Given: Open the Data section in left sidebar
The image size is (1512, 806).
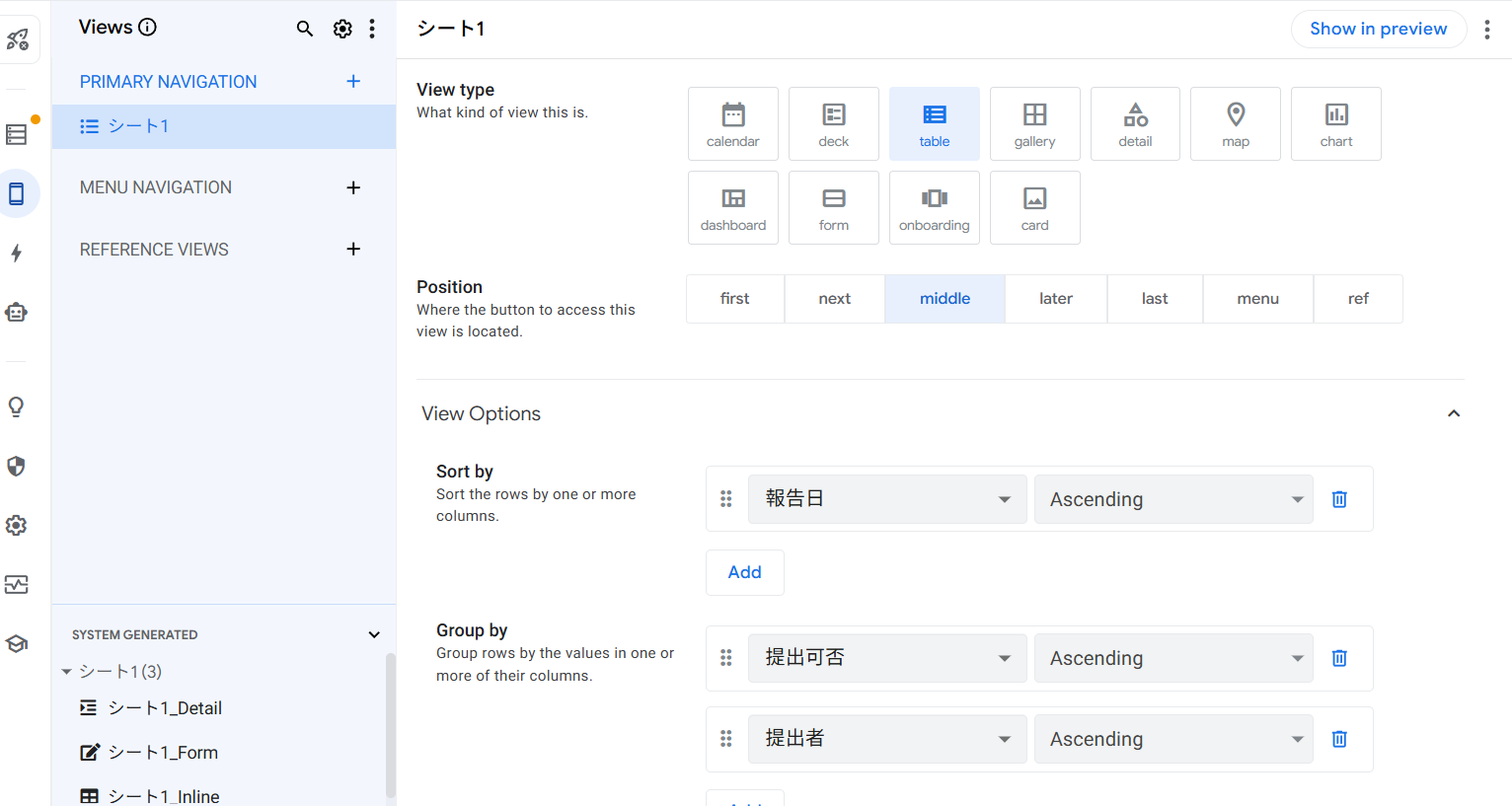Looking at the screenshot, I should click(x=17, y=134).
